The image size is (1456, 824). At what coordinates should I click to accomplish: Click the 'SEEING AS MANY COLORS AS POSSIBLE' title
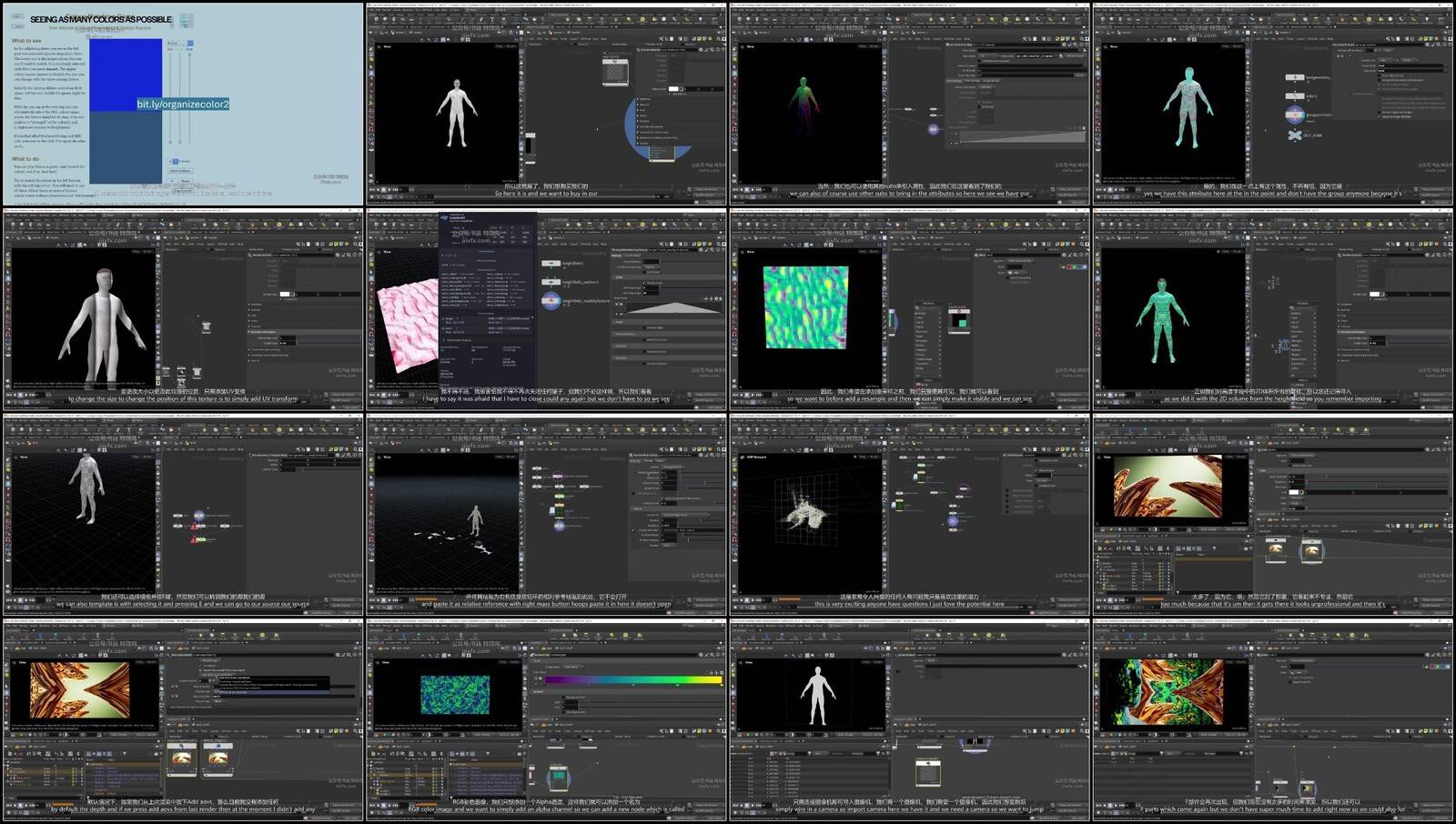pyautogui.click(x=101, y=19)
